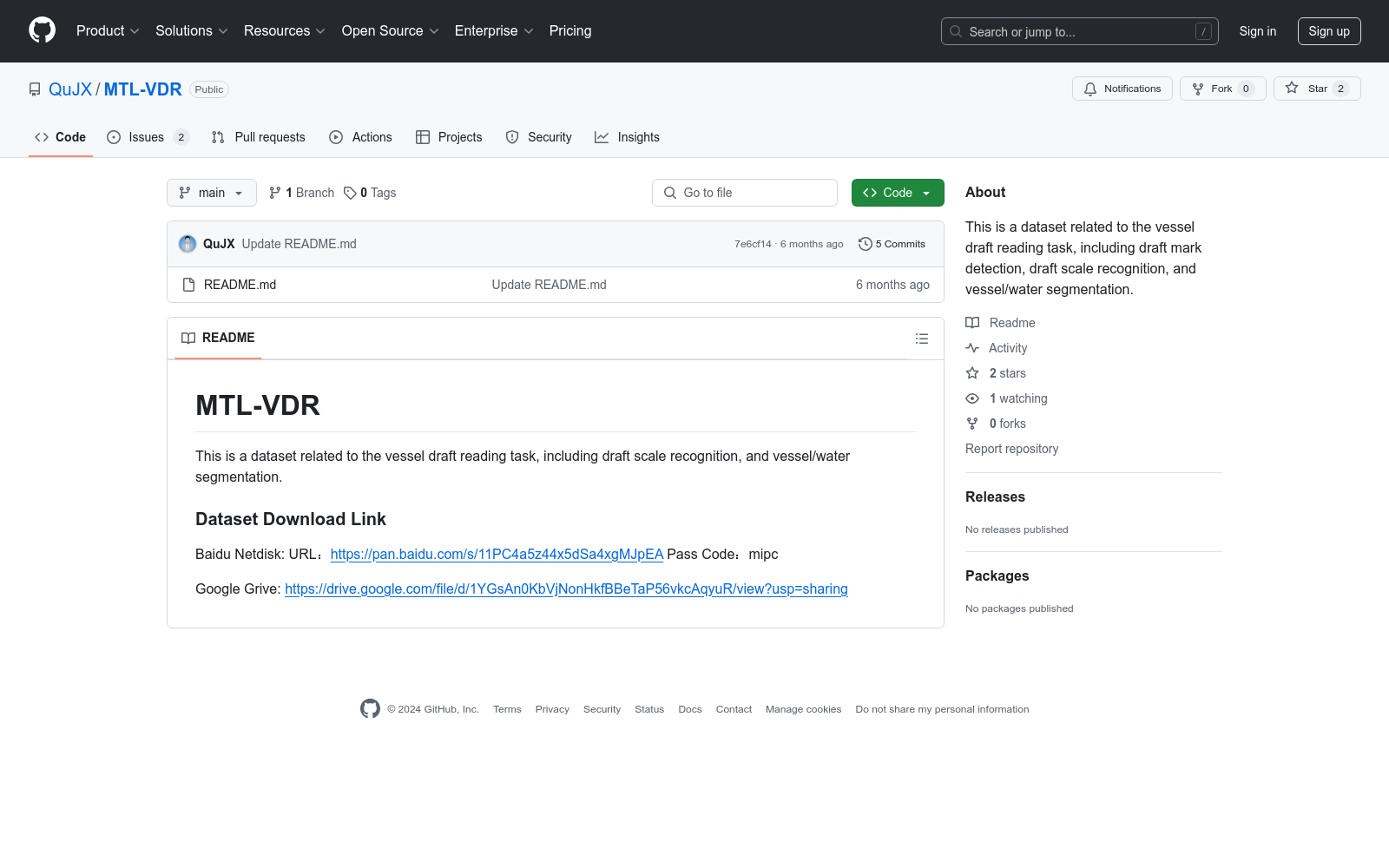Screen dimensions: 1389x868
Task: Click the commits history clock icon
Action: (865, 244)
